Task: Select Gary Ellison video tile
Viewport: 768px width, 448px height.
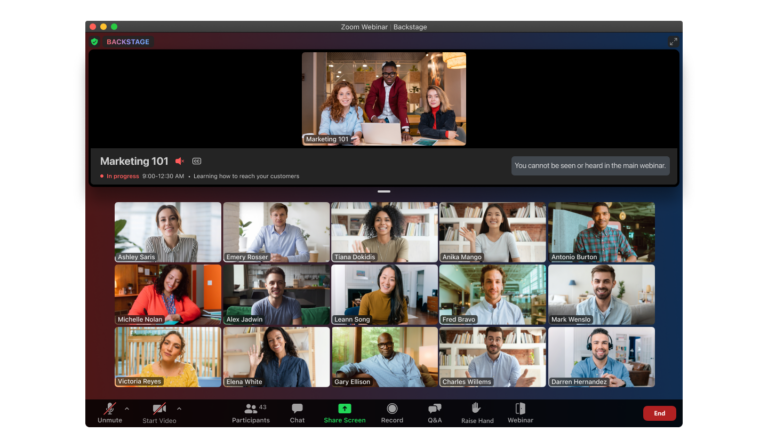Action: 384,357
